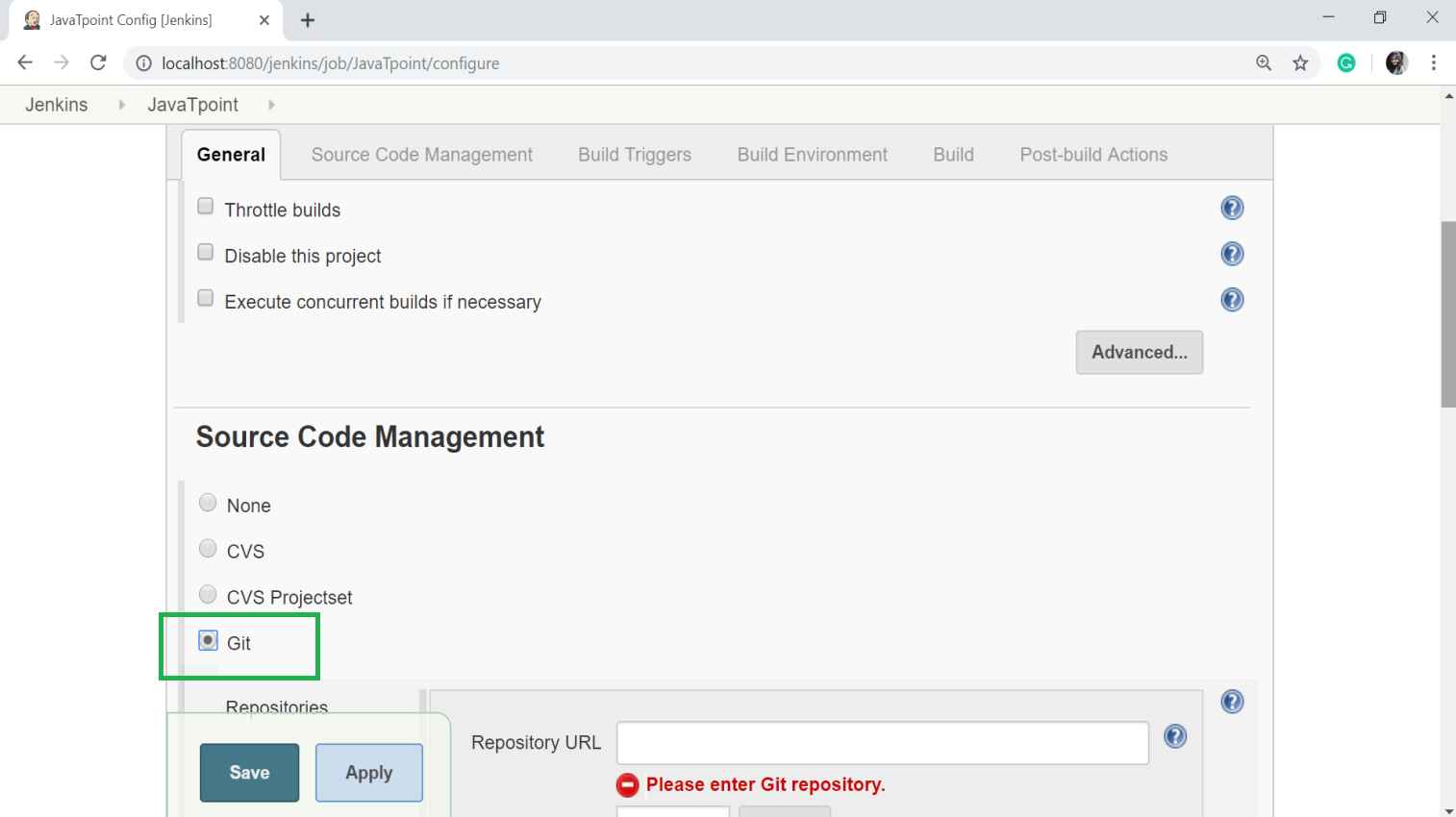
Task: Click the browser address bar URL
Action: pyautogui.click(x=331, y=63)
